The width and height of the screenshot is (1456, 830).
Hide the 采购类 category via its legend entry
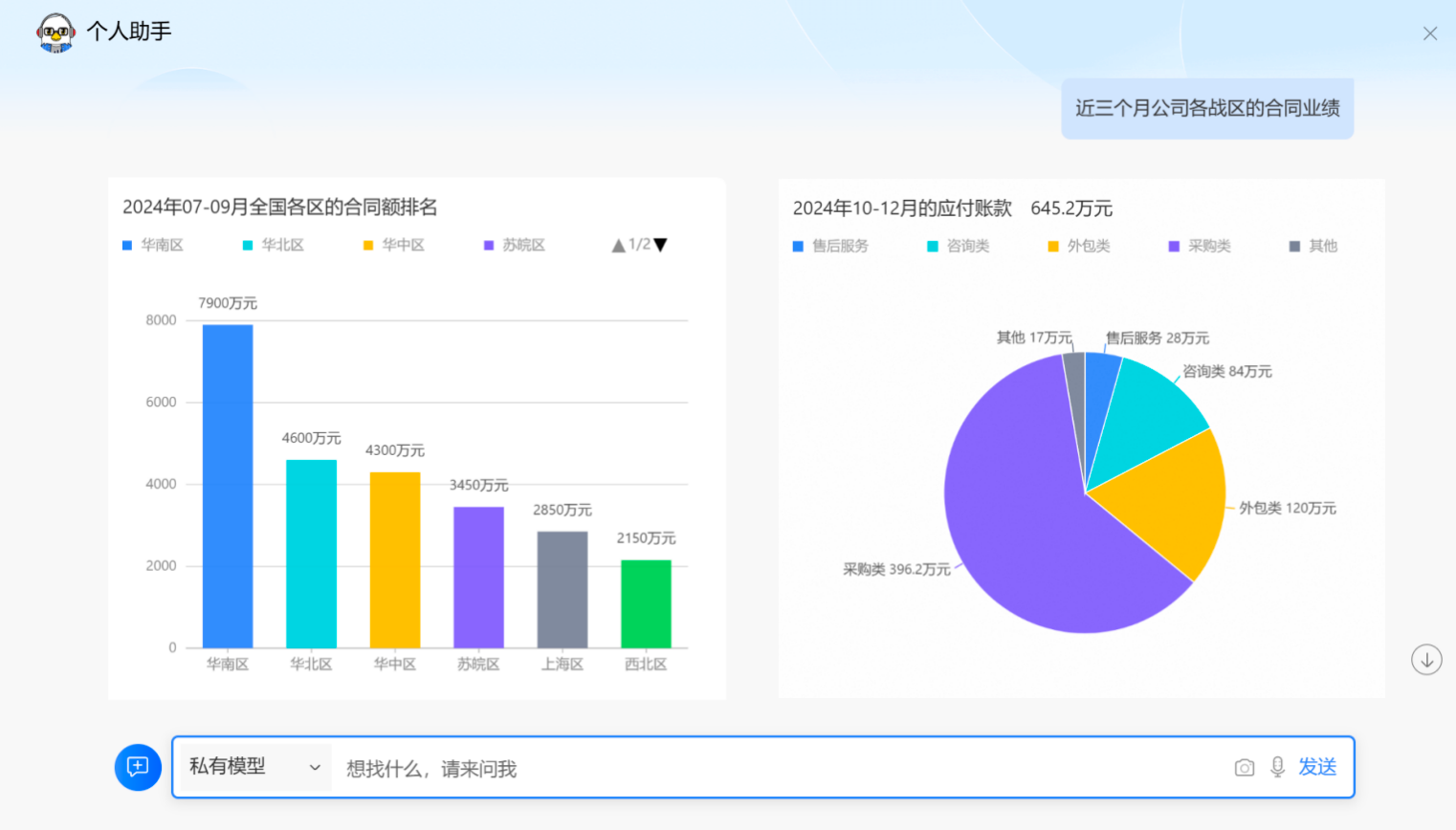pyautogui.click(x=1201, y=245)
